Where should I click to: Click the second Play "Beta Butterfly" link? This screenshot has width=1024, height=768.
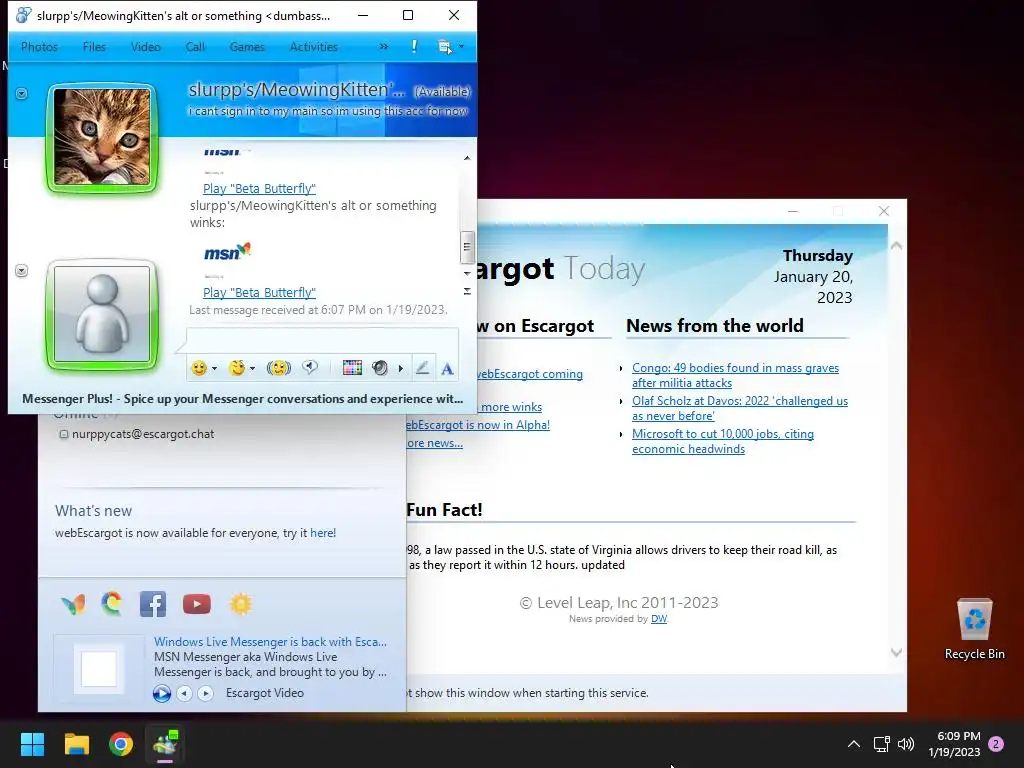pyautogui.click(x=259, y=293)
